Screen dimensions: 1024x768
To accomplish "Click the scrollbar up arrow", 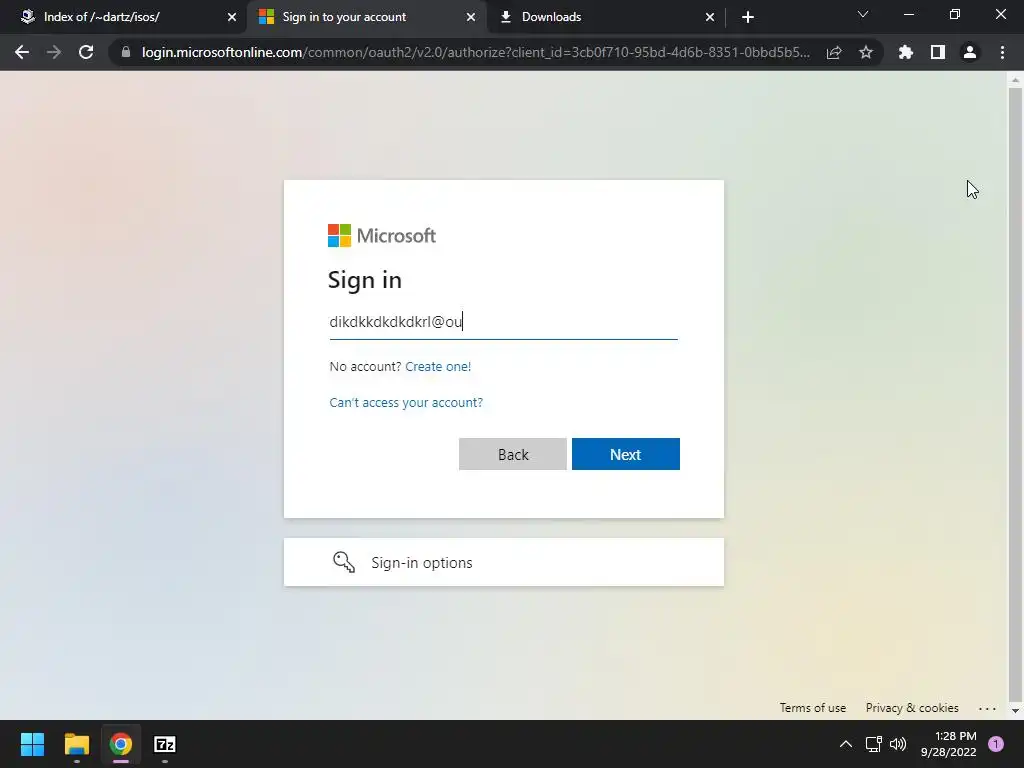I will pos(1015,80).
